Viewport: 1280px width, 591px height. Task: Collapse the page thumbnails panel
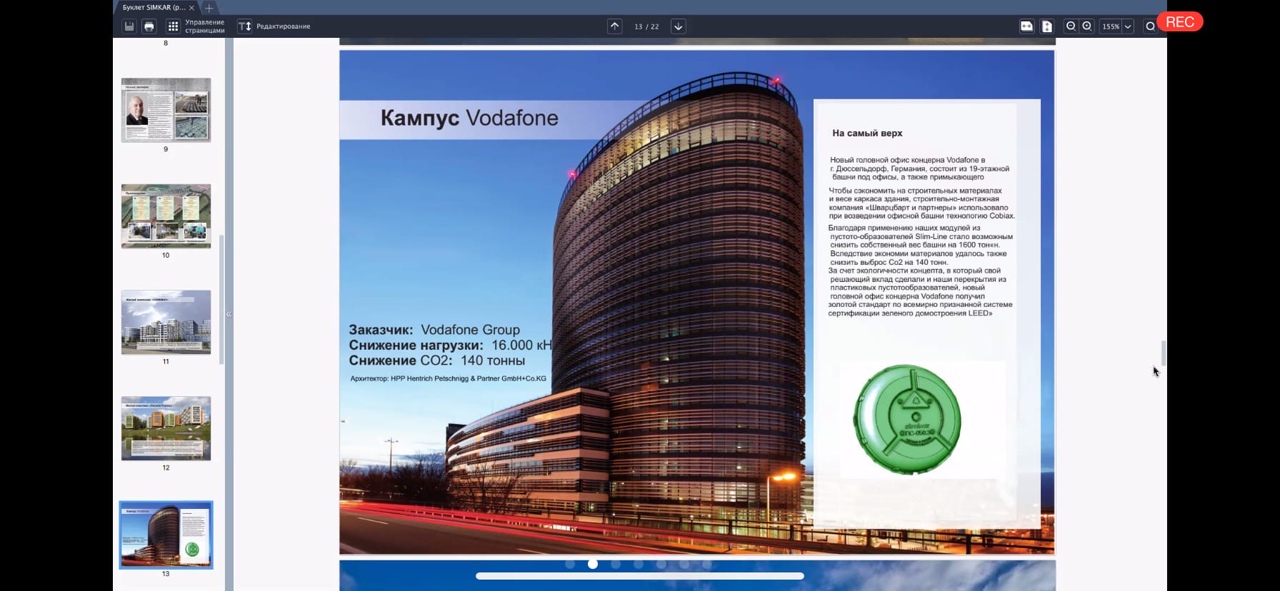tap(228, 314)
